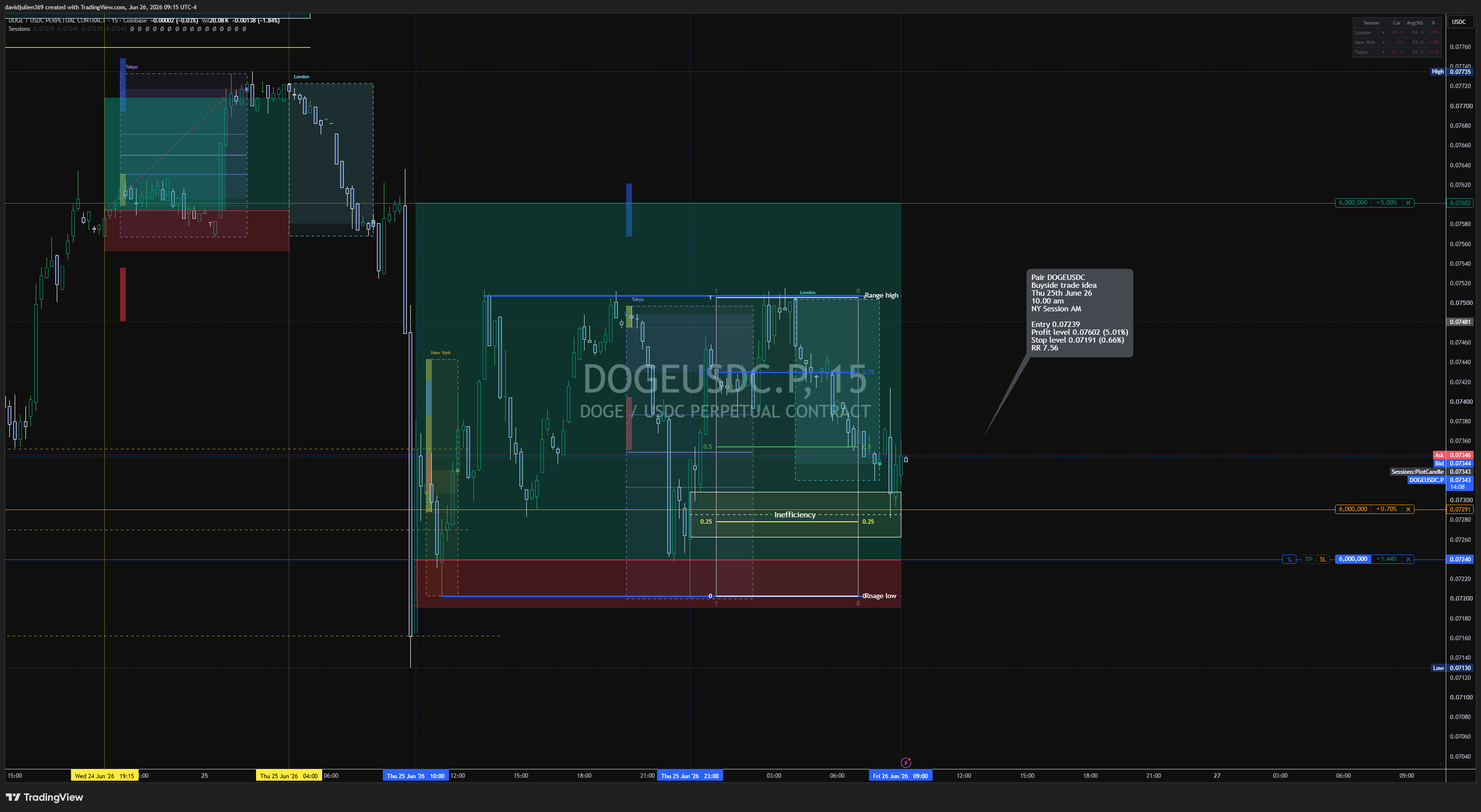1481x812 pixels.
Task: Click the +5.00% profit percentage label
Action: (x=1387, y=203)
